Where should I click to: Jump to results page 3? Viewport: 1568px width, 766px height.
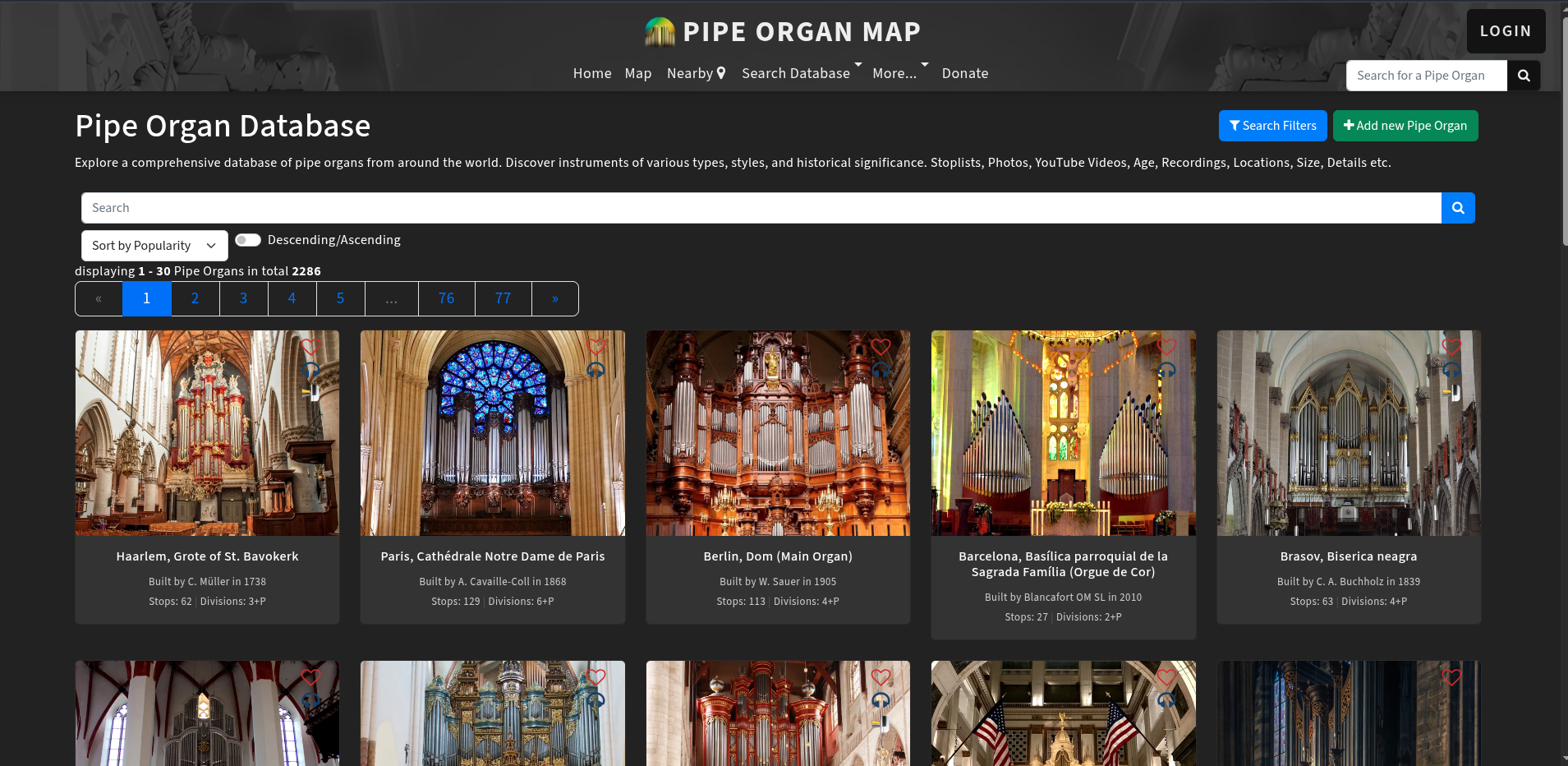click(x=244, y=298)
